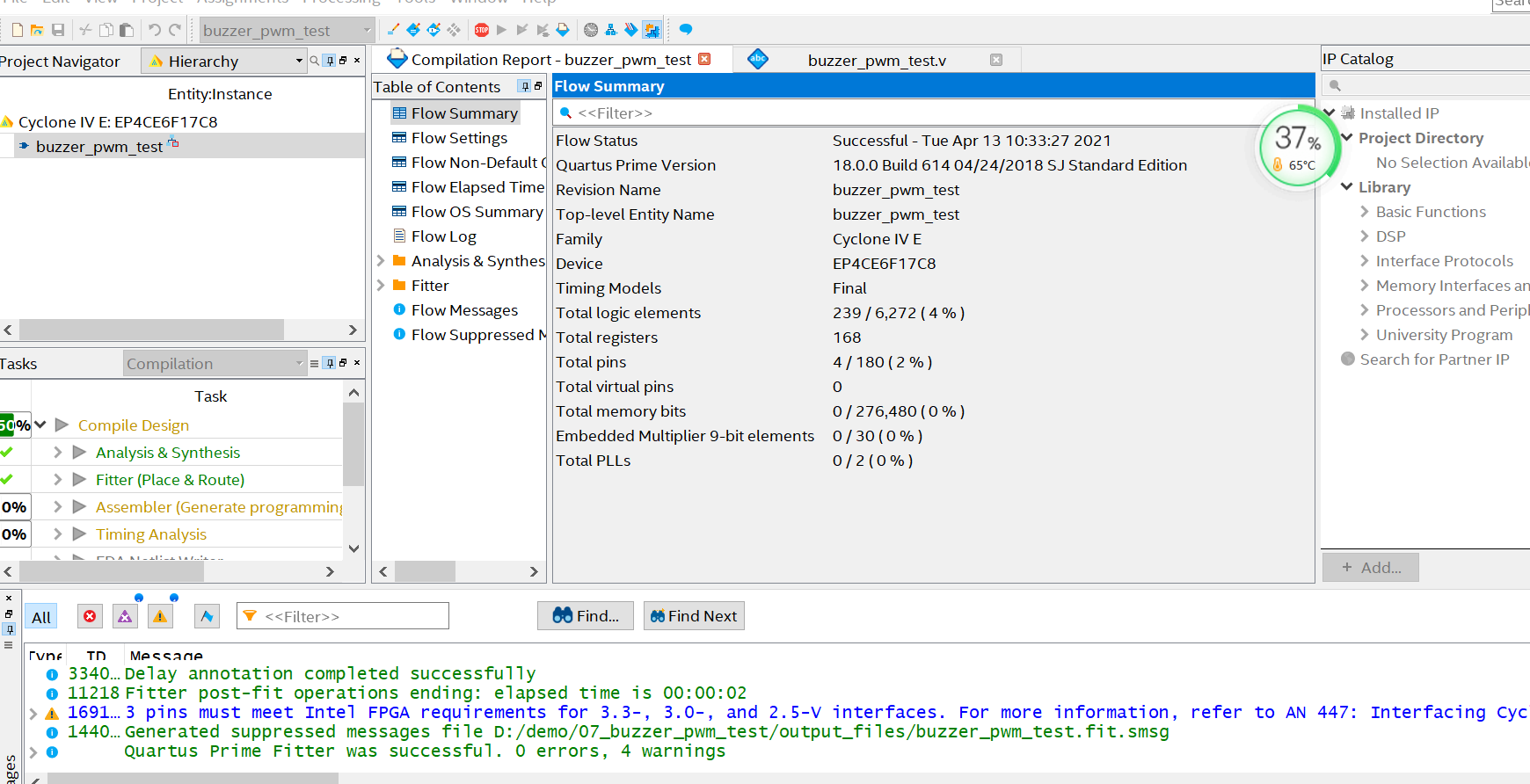
Task: Open the Programmer icon in the toolbar
Action: pyautogui.click(x=631, y=30)
